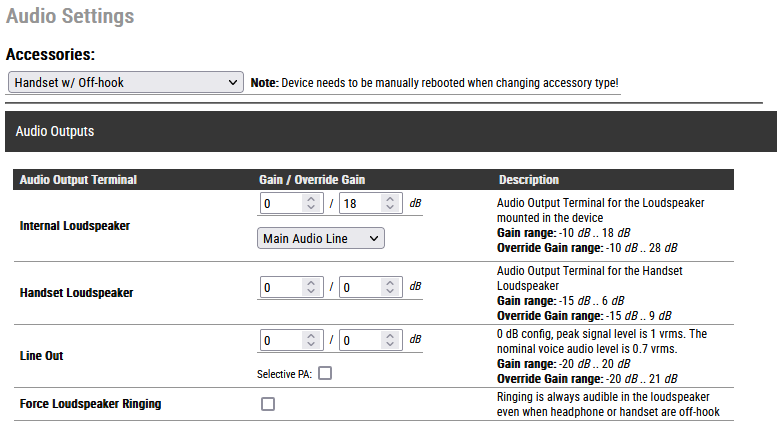The image size is (778, 427).
Task: Click the Internal Loudspeaker gain input field
Action: [280, 203]
